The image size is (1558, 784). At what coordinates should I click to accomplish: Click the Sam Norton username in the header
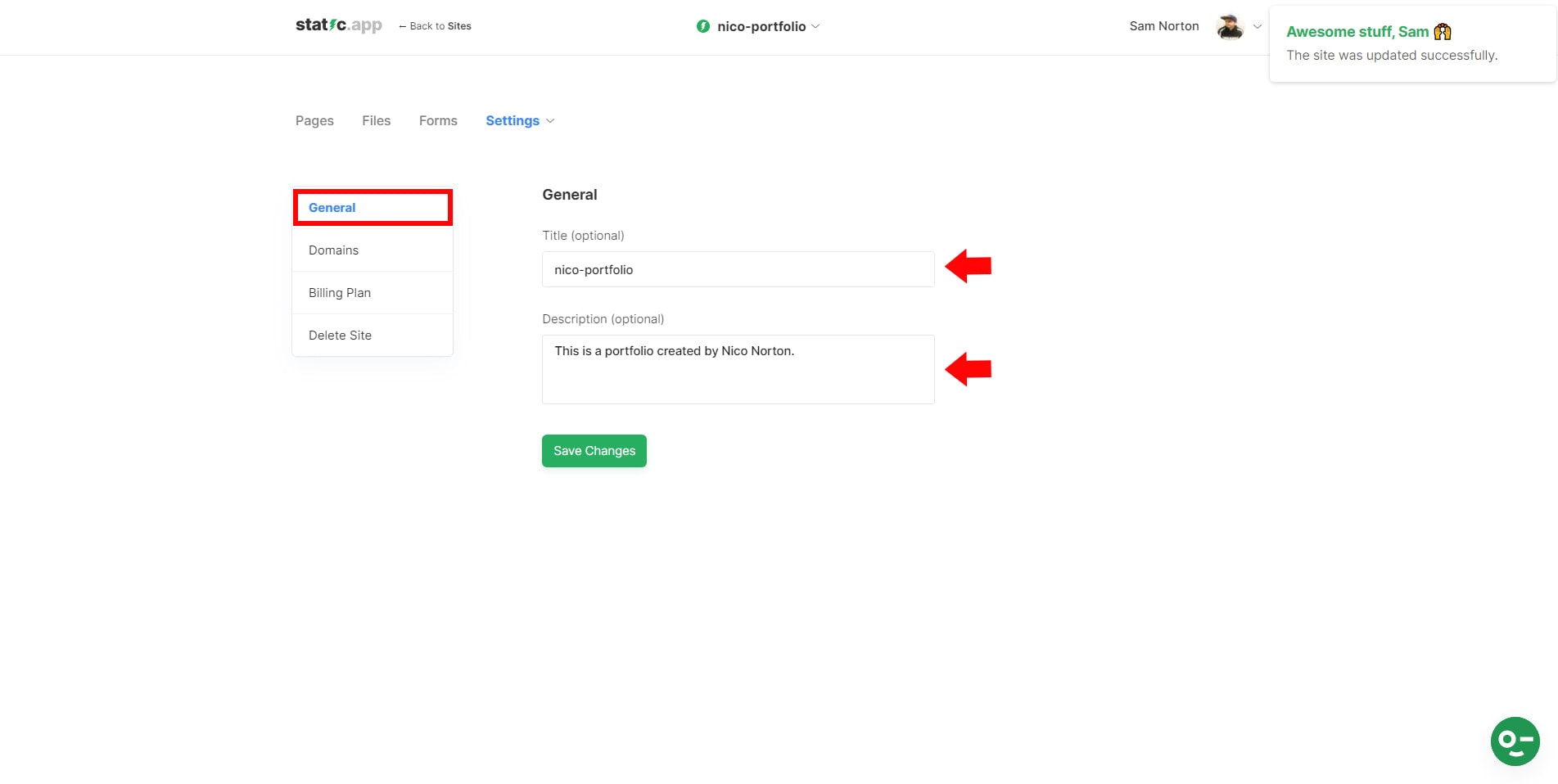pos(1163,25)
